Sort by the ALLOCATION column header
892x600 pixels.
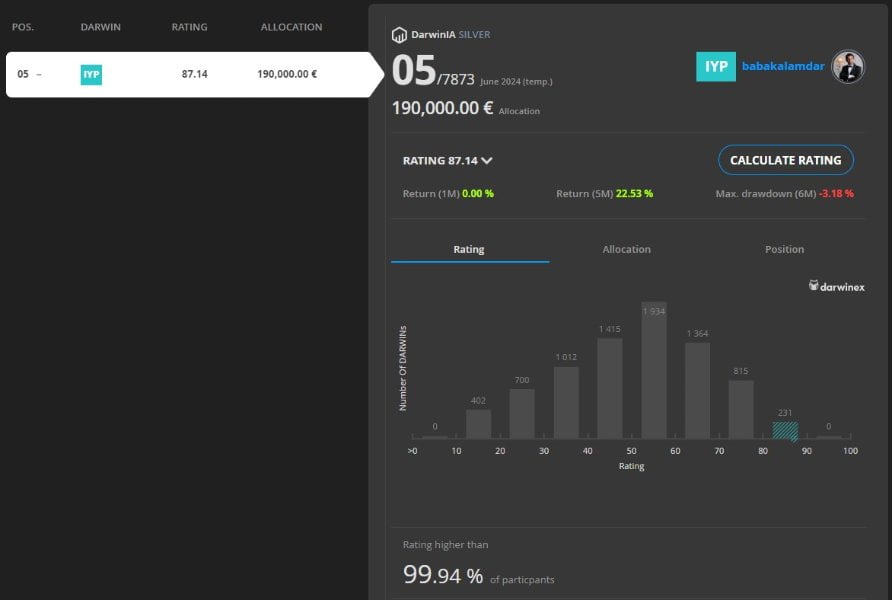tap(291, 27)
